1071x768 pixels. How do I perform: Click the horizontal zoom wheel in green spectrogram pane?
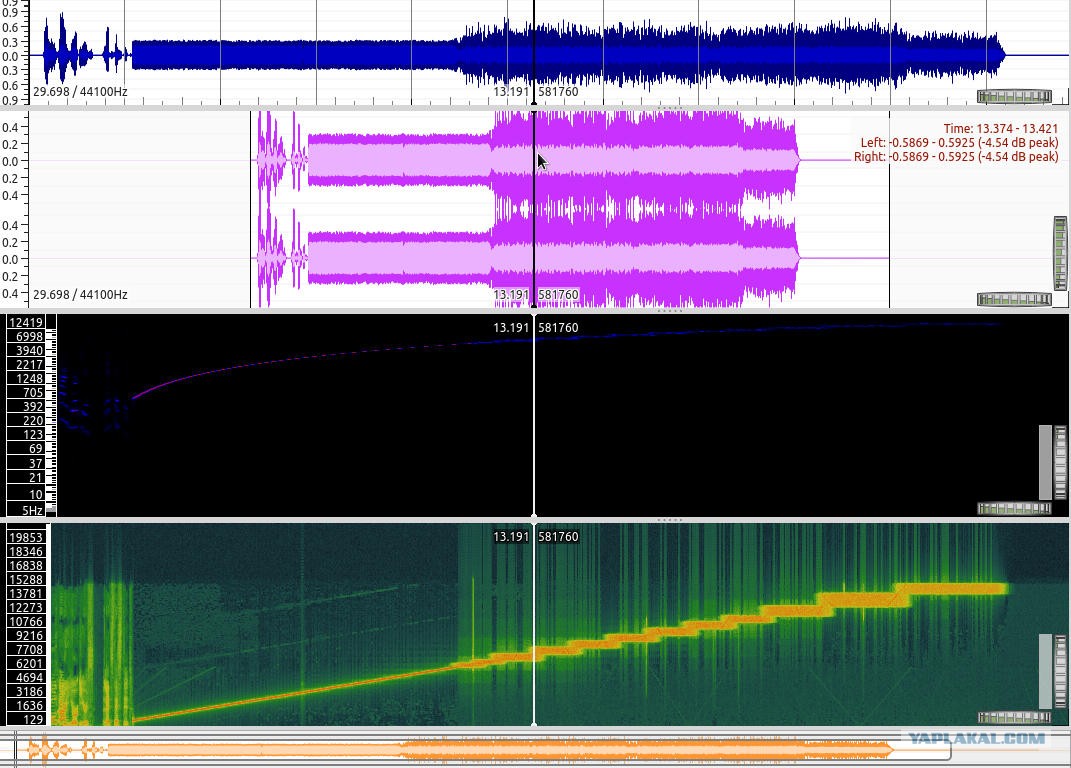coord(1014,717)
